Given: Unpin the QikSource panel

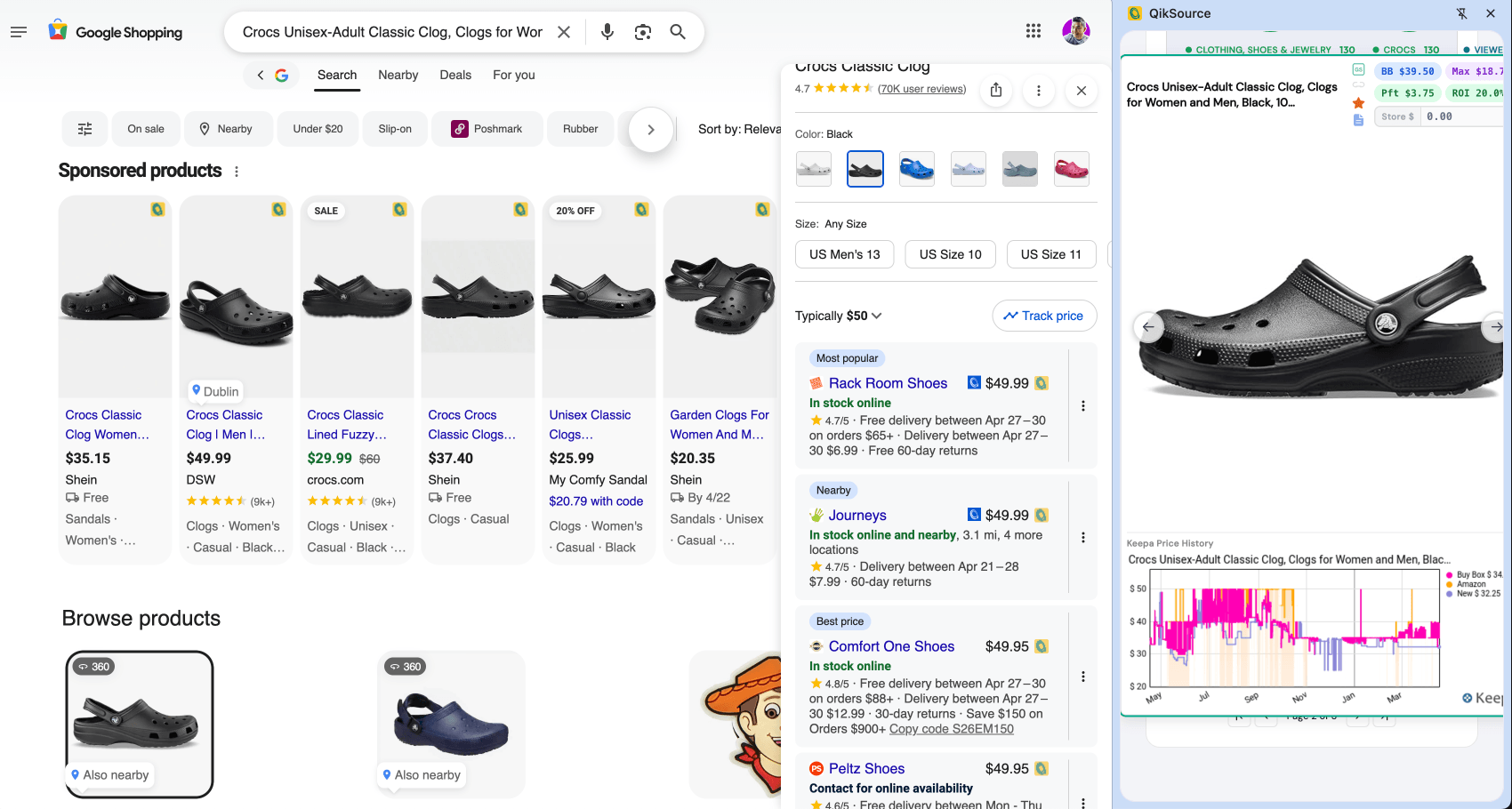Looking at the screenshot, I should click(x=1462, y=13).
